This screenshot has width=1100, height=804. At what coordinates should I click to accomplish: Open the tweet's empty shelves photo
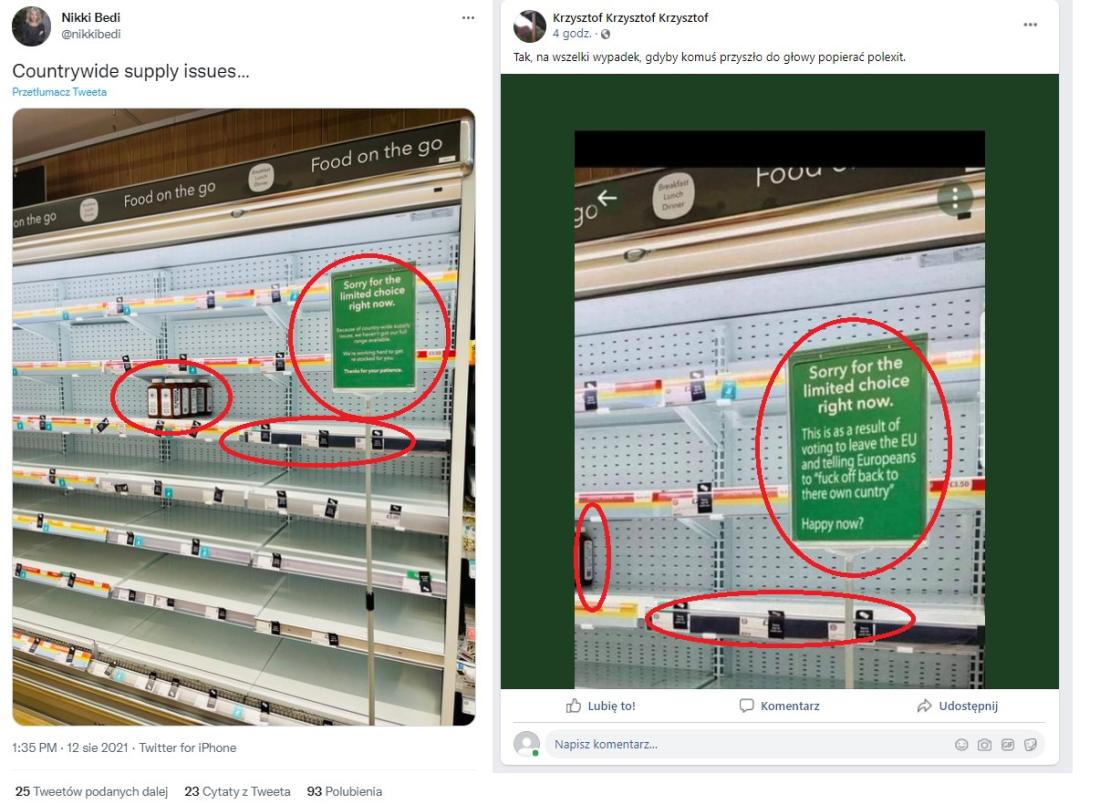(x=243, y=417)
